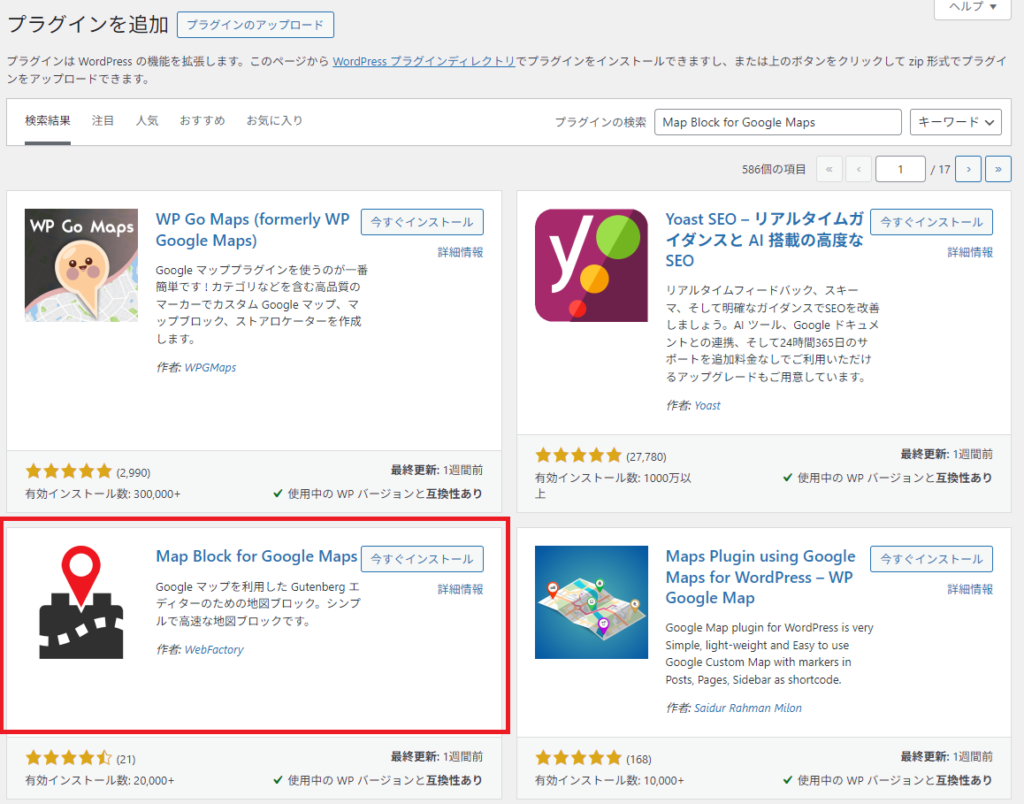
Task: Open the WebFactory author link
Action: (214, 650)
